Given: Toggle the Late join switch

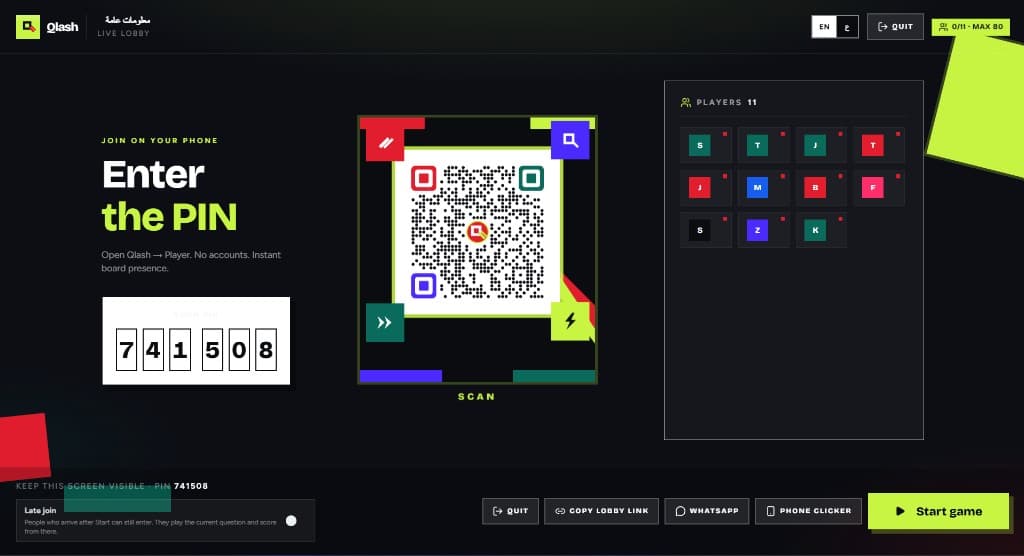Looking at the screenshot, I should pyautogui.click(x=291, y=521).
